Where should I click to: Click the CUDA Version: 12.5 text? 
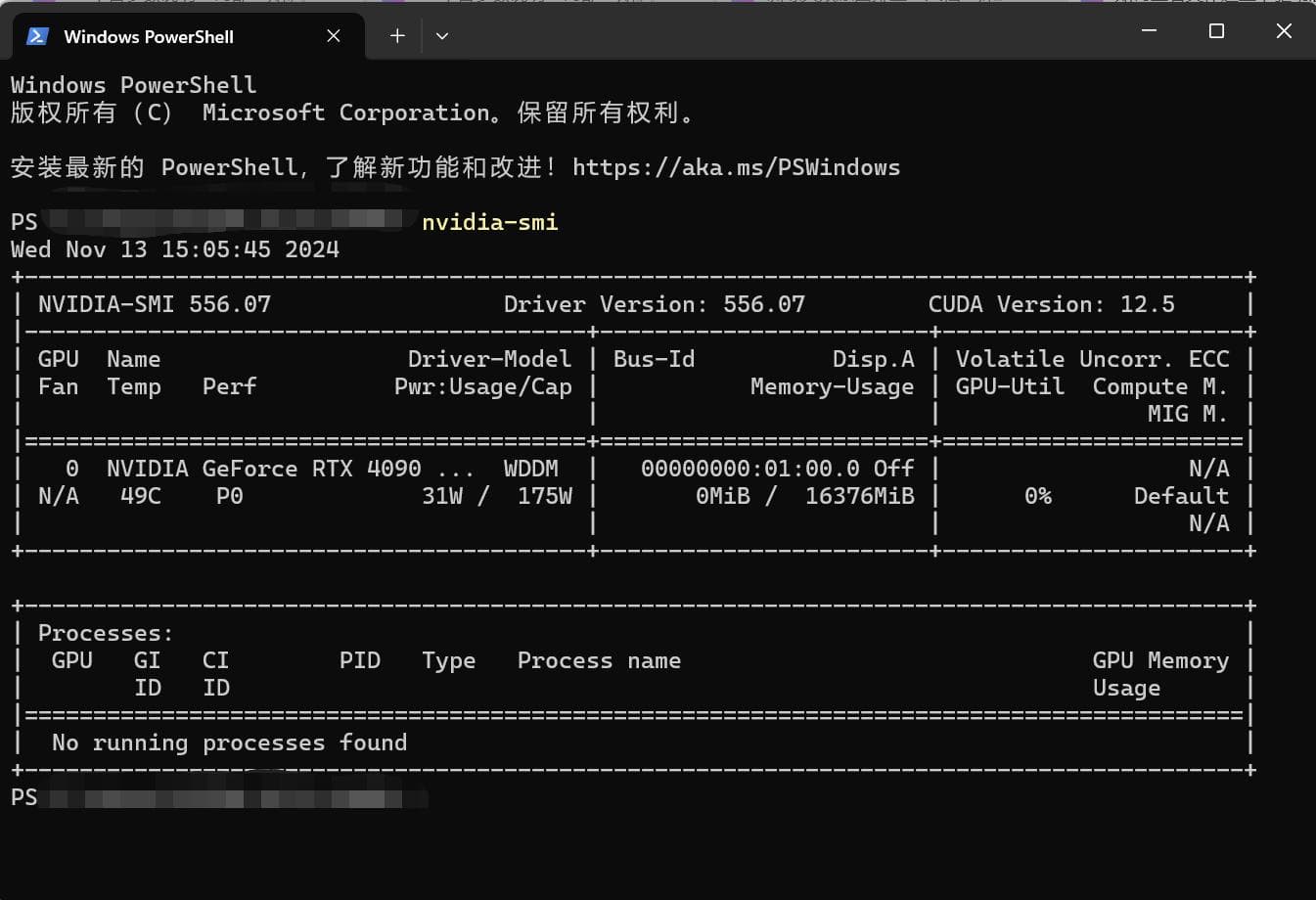(1051, 304)
